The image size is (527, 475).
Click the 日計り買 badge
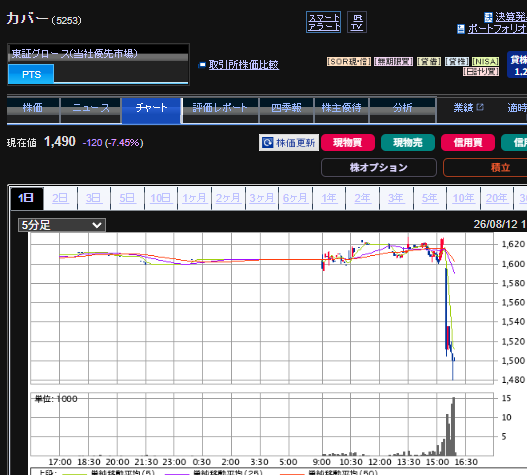point(481,72)
